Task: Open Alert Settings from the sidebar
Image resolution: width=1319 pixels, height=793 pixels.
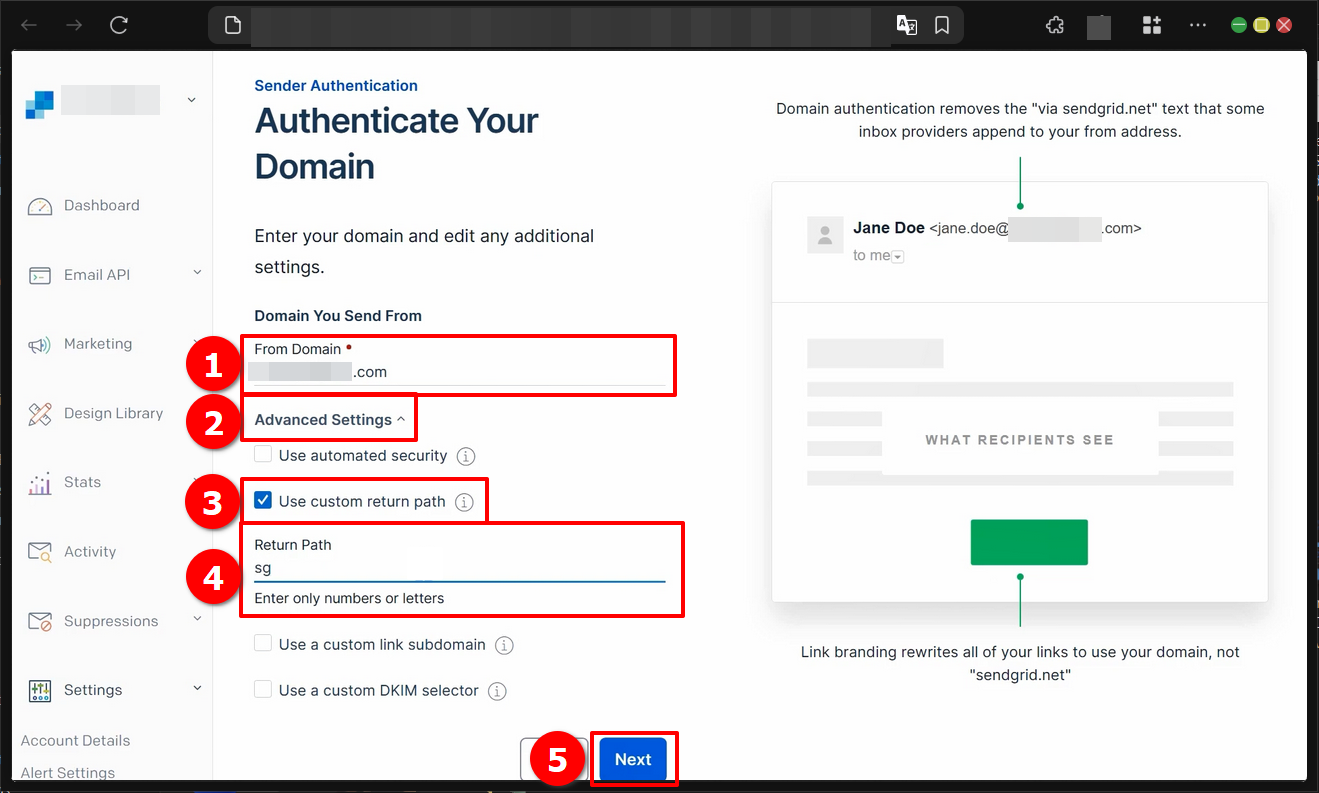Action: tap(67, 771)
